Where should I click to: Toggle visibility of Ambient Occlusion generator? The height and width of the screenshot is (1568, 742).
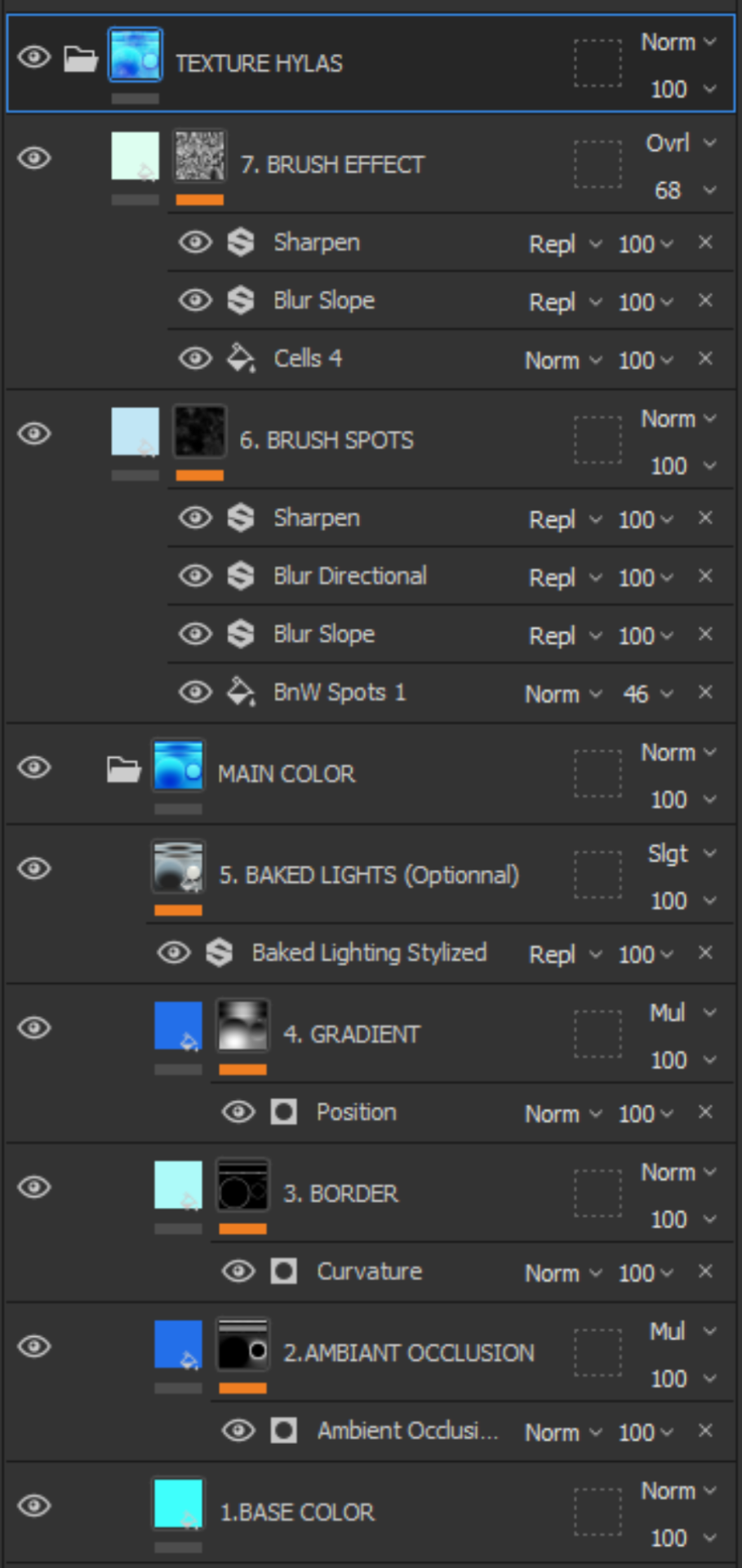(238, 1431)
